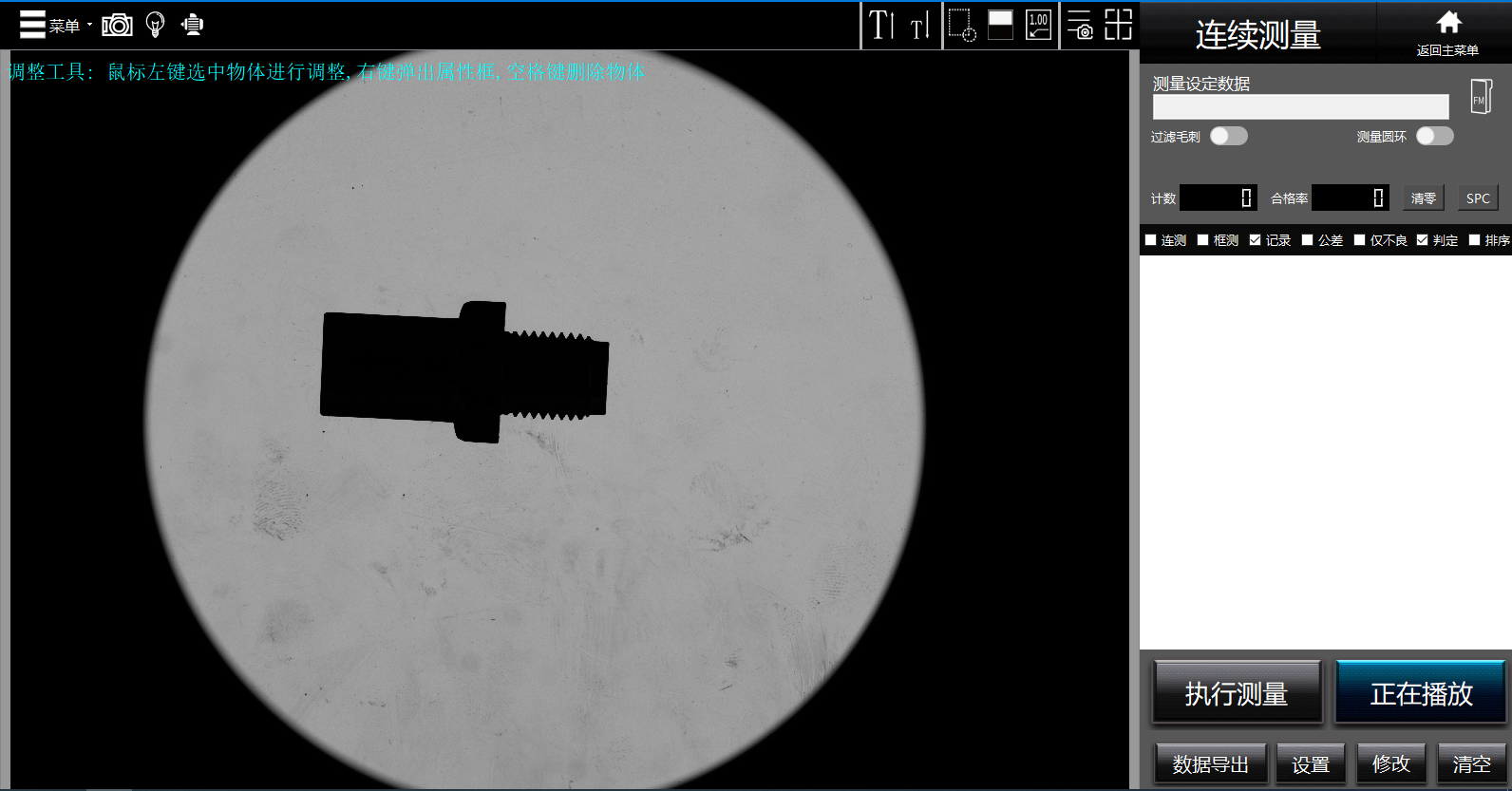Toggle the 过滤毛刺 switch
This screenshot has height=791, width=1512.
(1228, 136)
